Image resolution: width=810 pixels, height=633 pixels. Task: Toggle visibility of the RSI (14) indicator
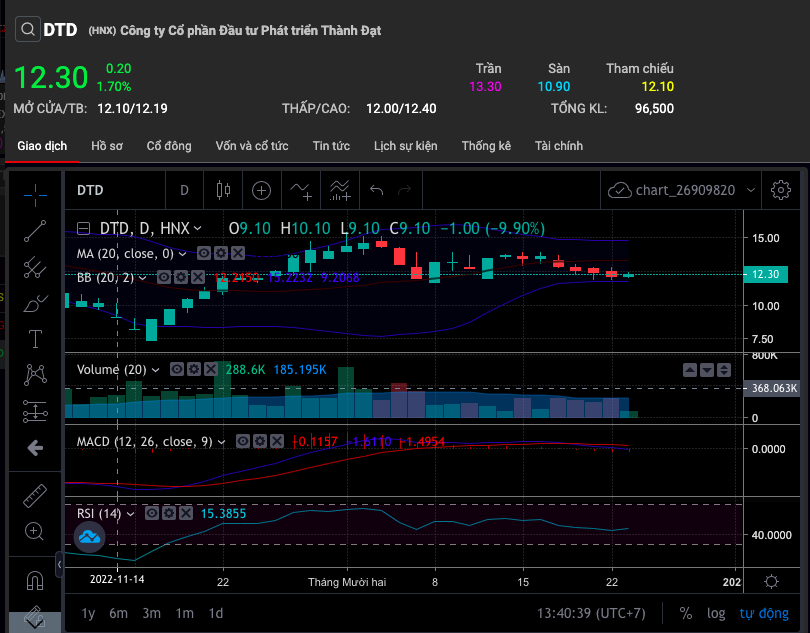151,513
